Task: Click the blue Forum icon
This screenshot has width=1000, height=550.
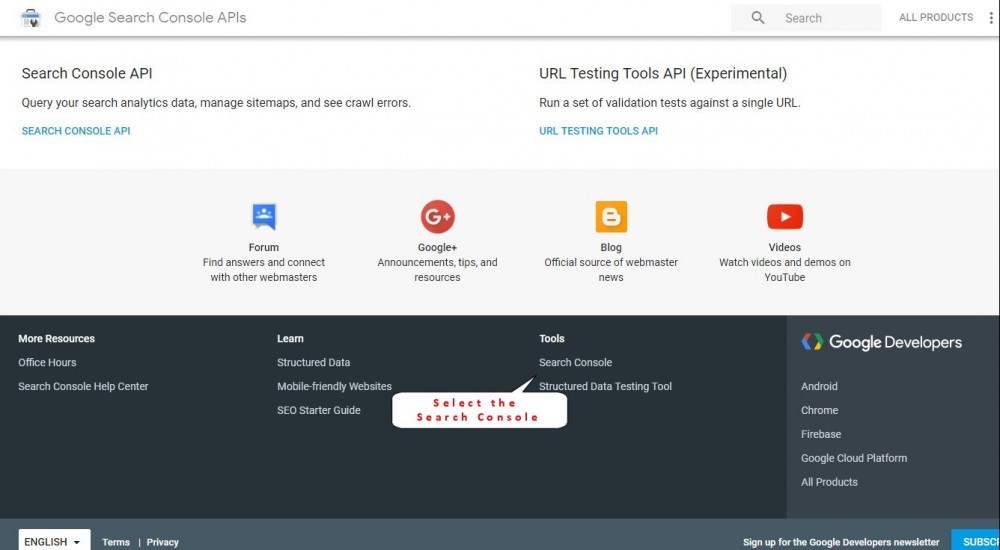Action: coord(263,217)
